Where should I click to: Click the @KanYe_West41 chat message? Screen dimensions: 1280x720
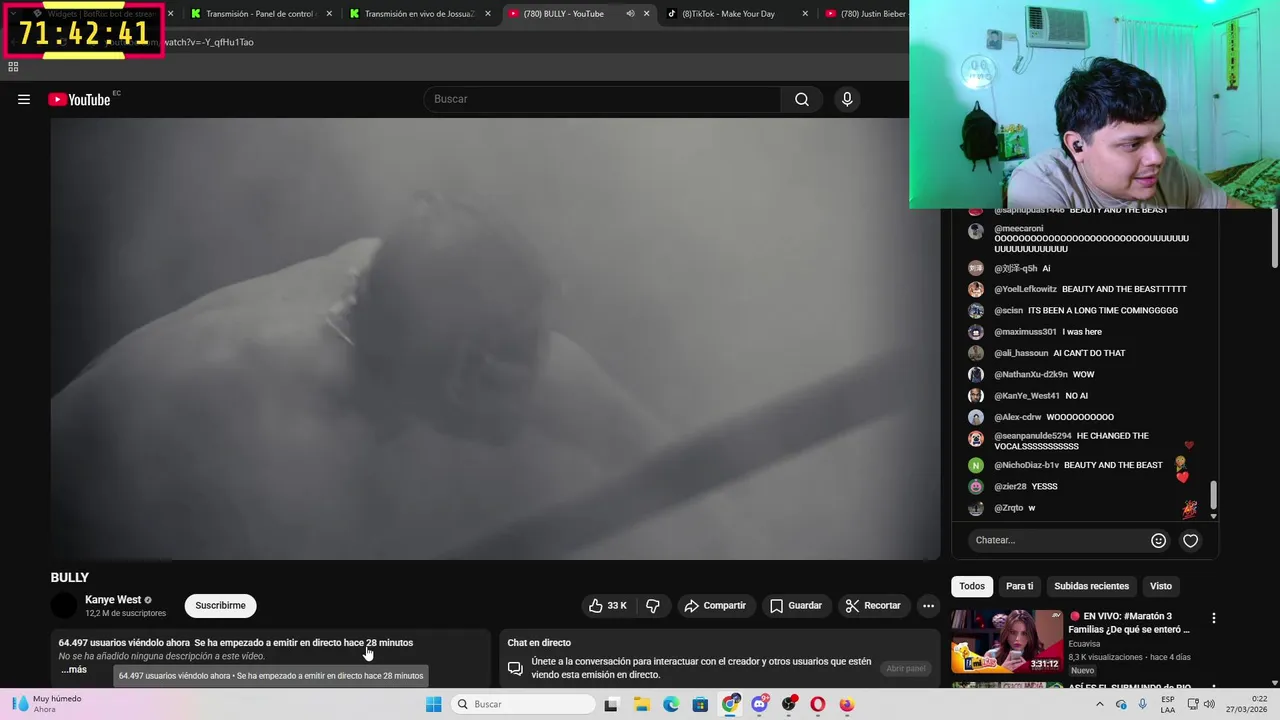click(1041, 396)
